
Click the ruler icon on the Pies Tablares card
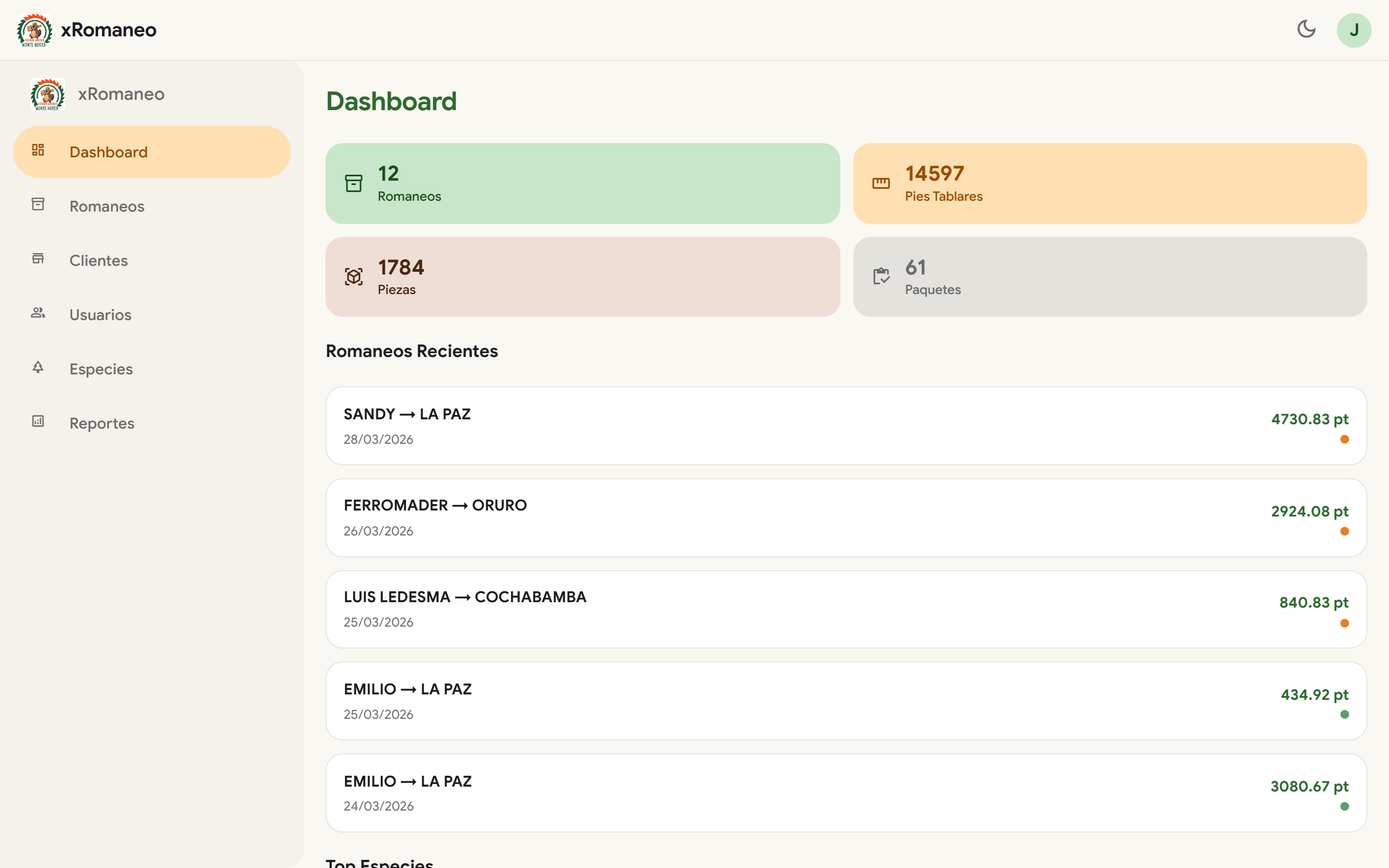coord(881,184)
